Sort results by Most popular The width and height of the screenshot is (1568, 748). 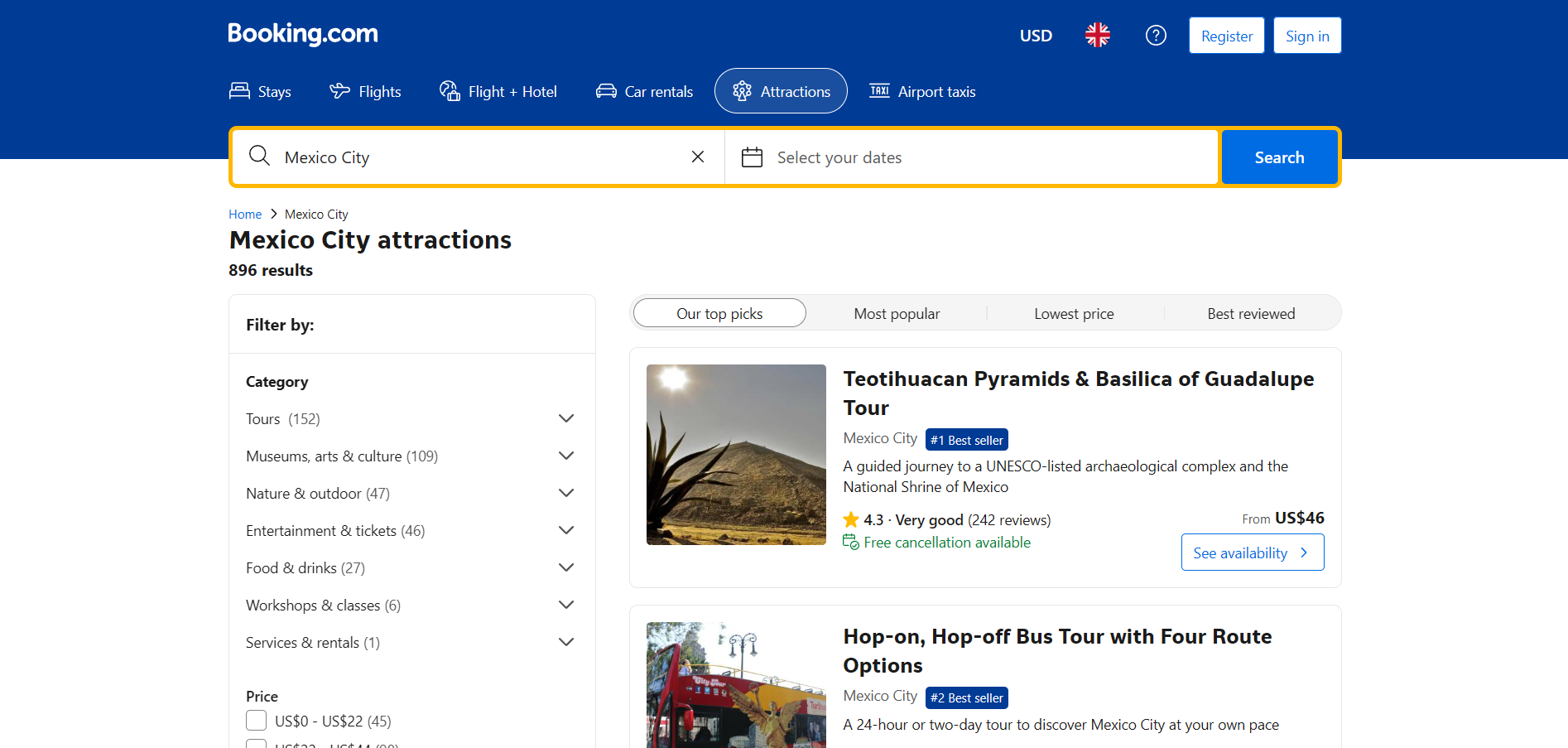(x=897, y=313)
